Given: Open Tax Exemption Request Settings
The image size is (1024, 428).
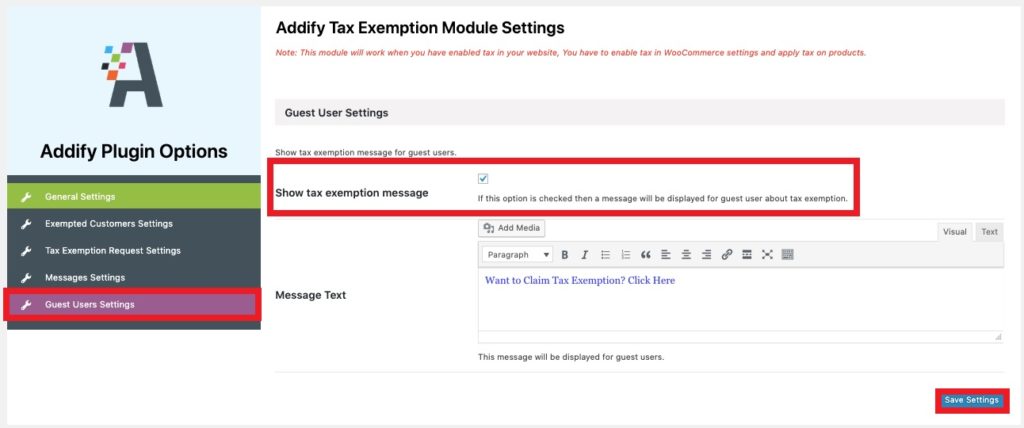Looking at the screenshot, I should 134,251.
